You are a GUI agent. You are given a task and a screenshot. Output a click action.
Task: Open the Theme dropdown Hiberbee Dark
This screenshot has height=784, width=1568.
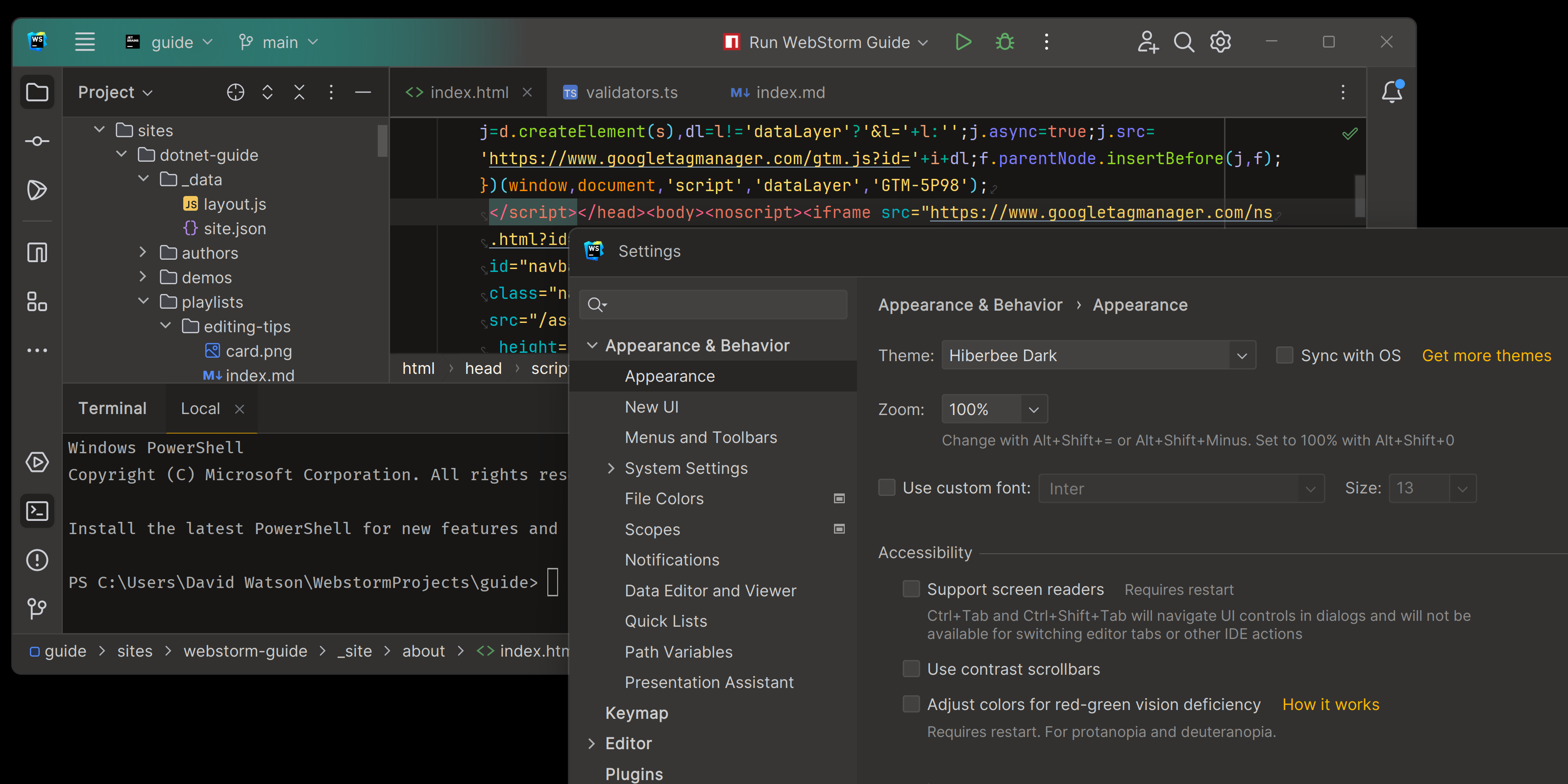(1099, 355)
